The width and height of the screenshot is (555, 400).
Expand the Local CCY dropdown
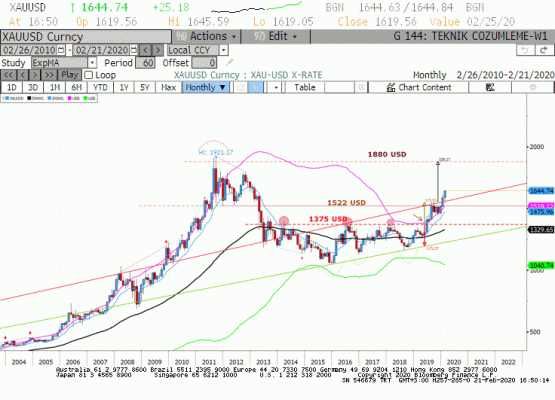click(223, 50)
